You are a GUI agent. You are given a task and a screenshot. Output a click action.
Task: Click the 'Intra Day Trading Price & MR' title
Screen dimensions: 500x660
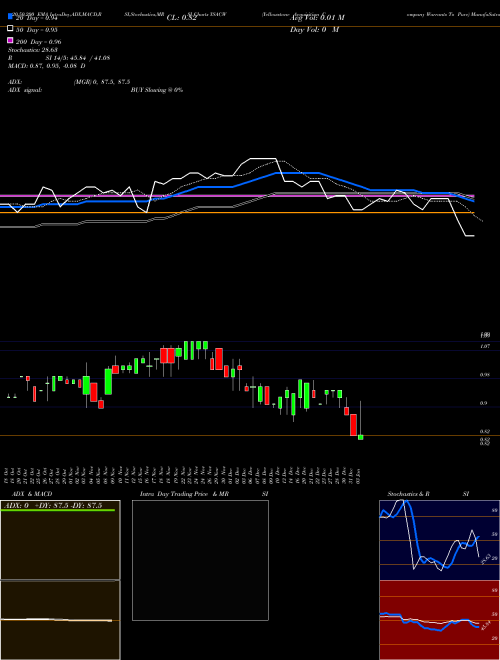[184, 494]
